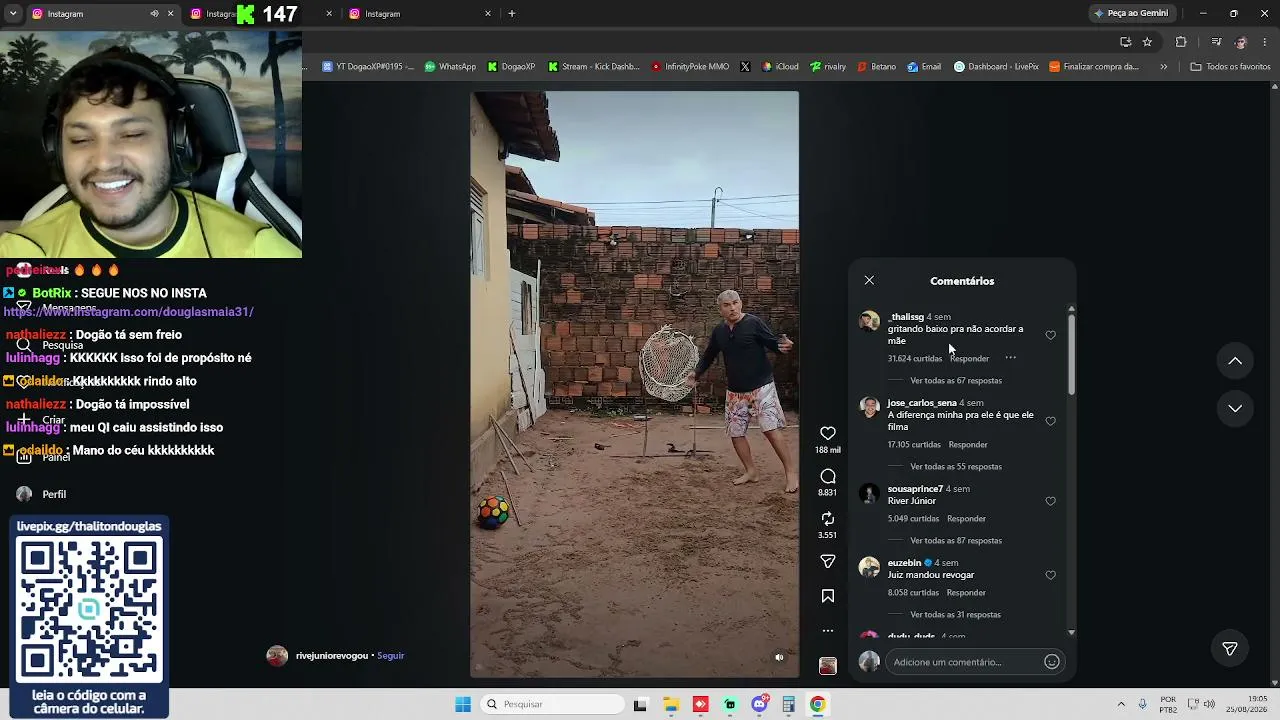Open the iCloud bookmark
The width and height of the screenshot is (1280, 720).
pyautogui.click(x=780, y=67)
